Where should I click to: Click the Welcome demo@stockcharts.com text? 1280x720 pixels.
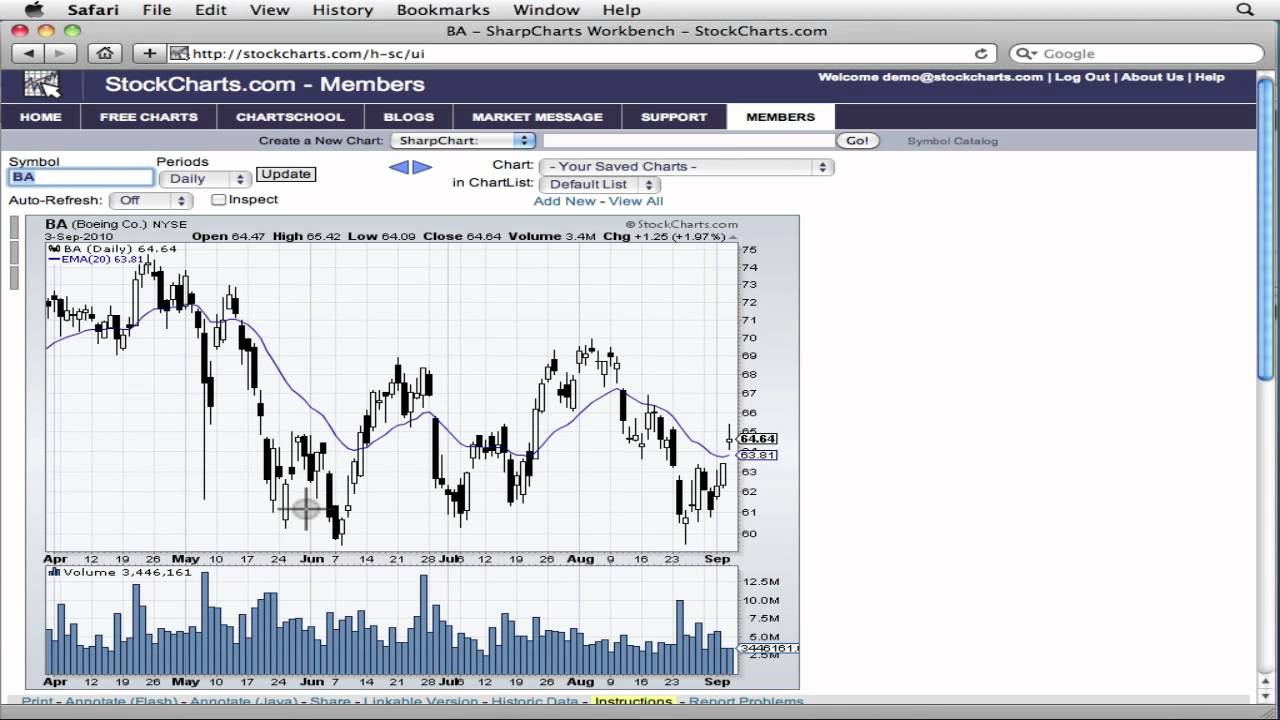tap(930, 77)
